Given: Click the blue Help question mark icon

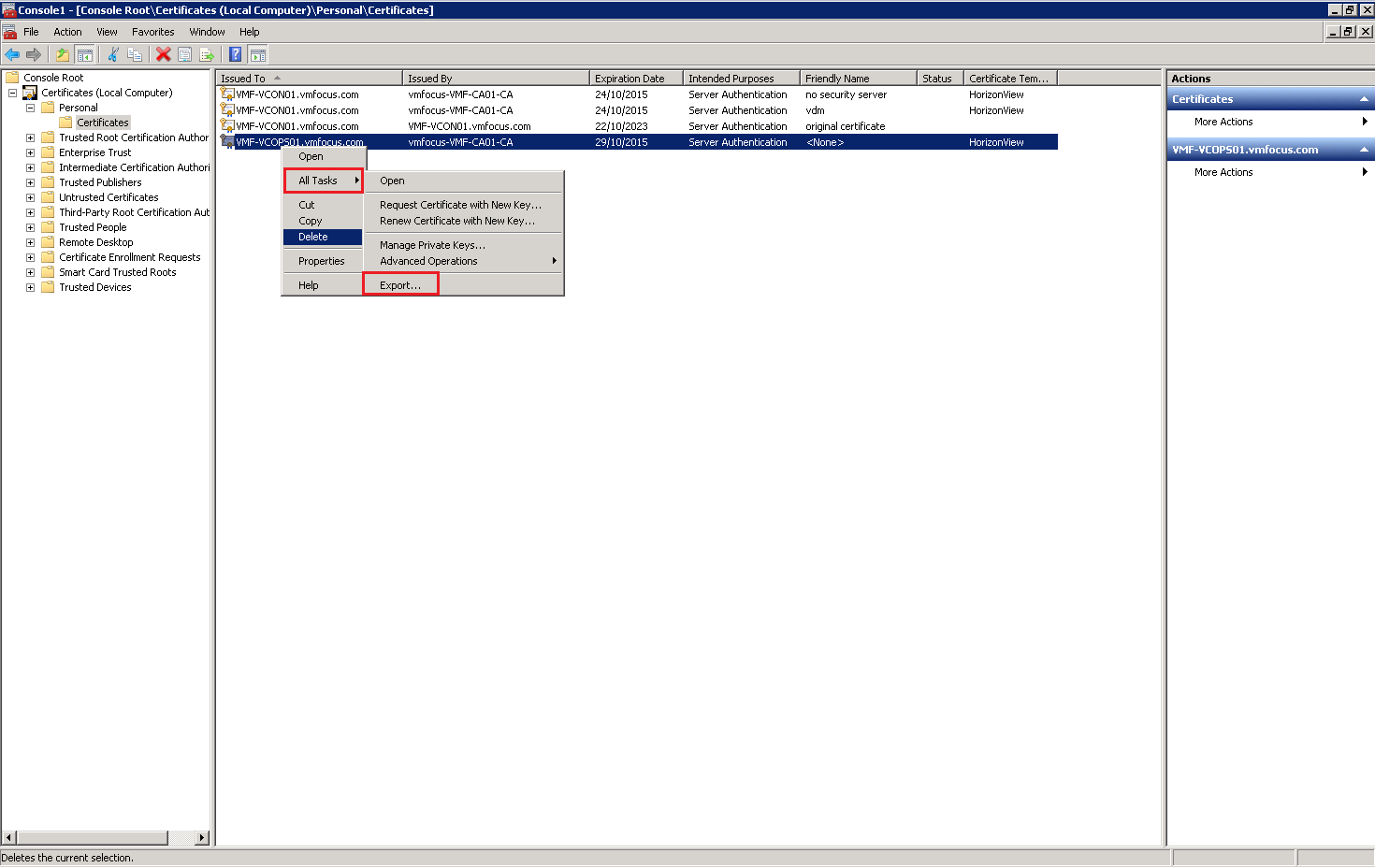Looking at the screenshot, I should pos(236,55).
